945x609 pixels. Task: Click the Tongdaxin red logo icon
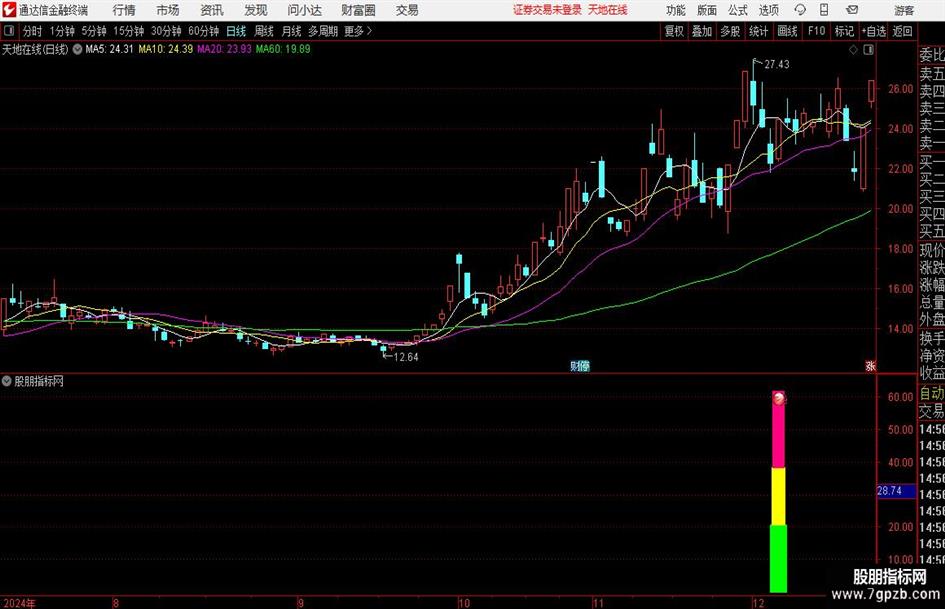[x=9, y=10]
